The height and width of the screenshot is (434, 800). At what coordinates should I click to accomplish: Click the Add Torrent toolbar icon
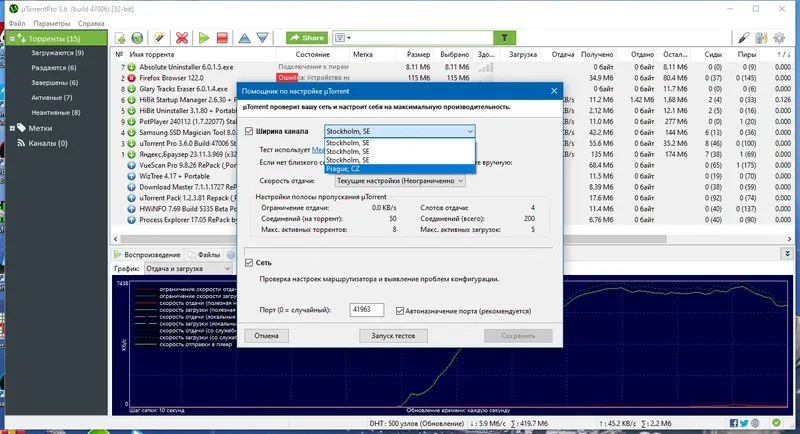point(120,38)
